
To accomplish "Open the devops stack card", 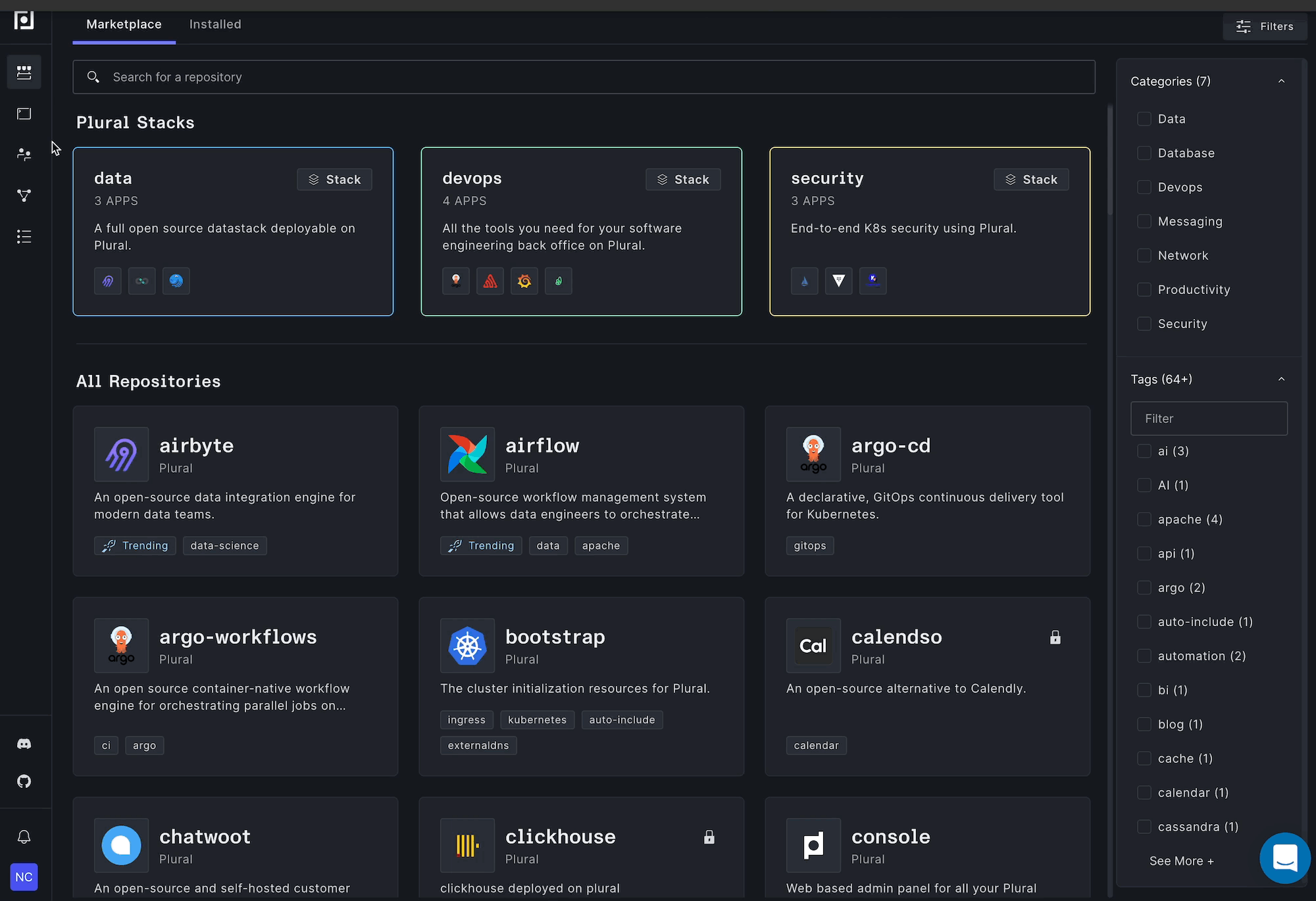I will (x=581, y=231).
